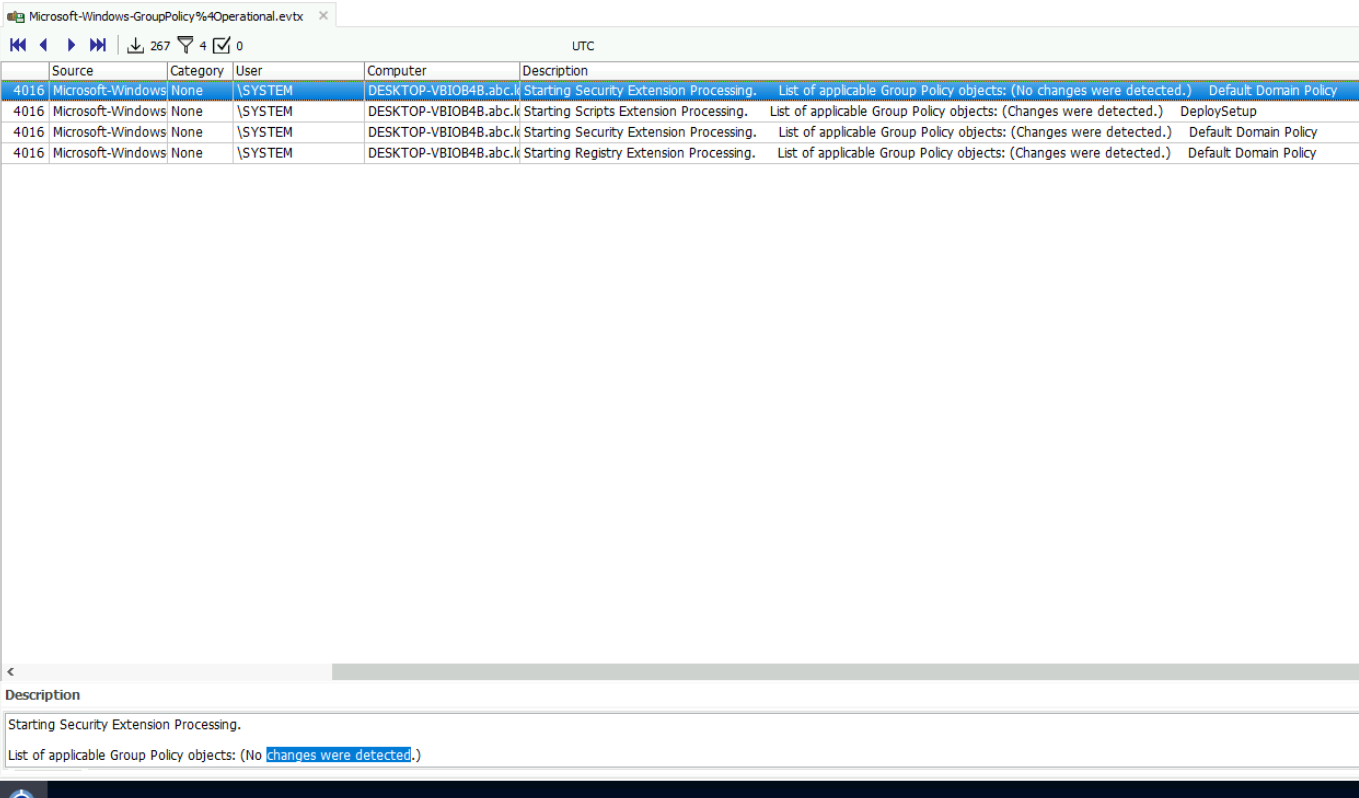Screen dimensions: 1359x798
Task: Sort by the Description column header
Action: (x=939, y=71)
